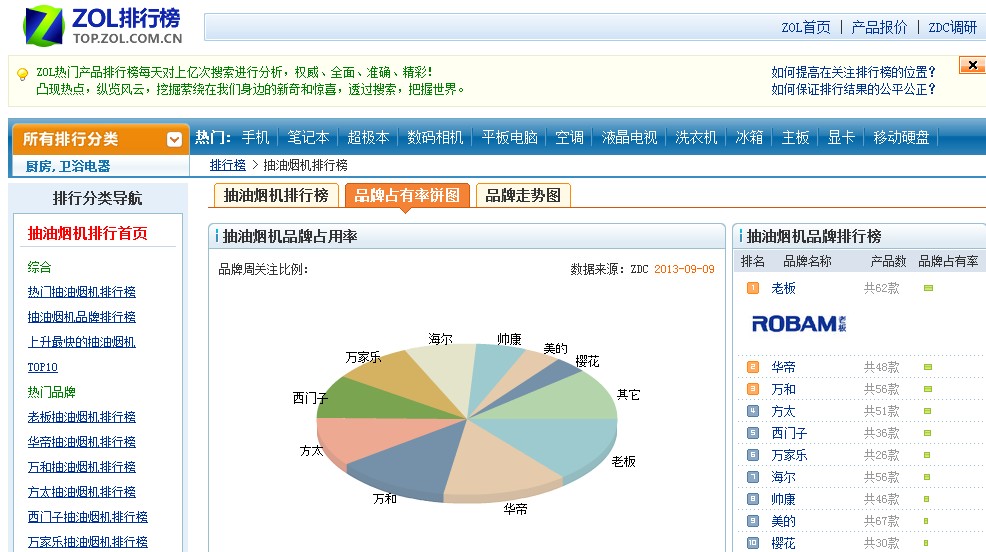Open TOP10 sidebar link
The height and width of the screenshot is (552, 986).
point(42,367)
